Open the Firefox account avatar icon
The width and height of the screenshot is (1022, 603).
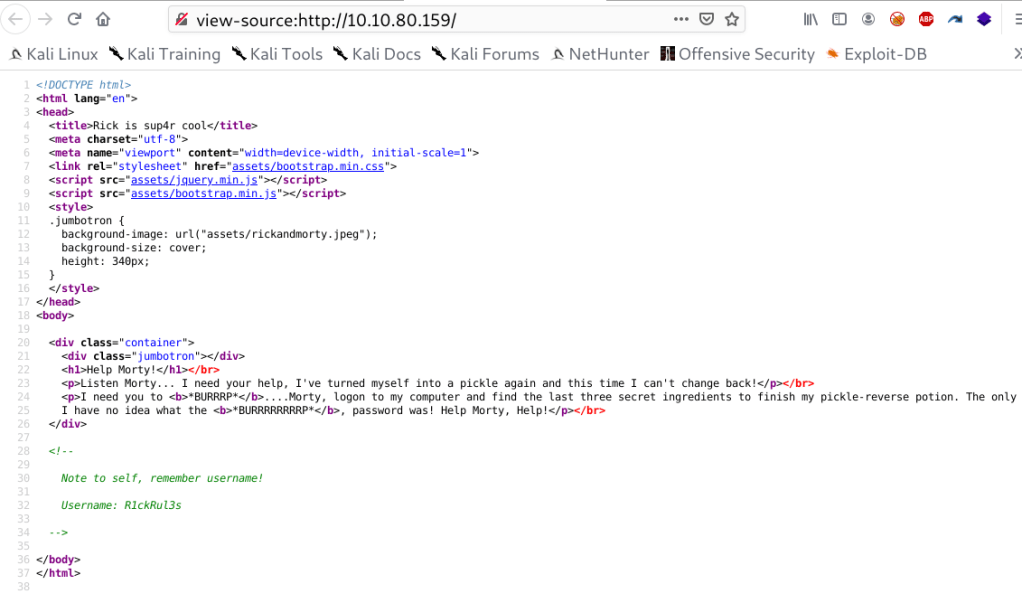click(869, 19)
